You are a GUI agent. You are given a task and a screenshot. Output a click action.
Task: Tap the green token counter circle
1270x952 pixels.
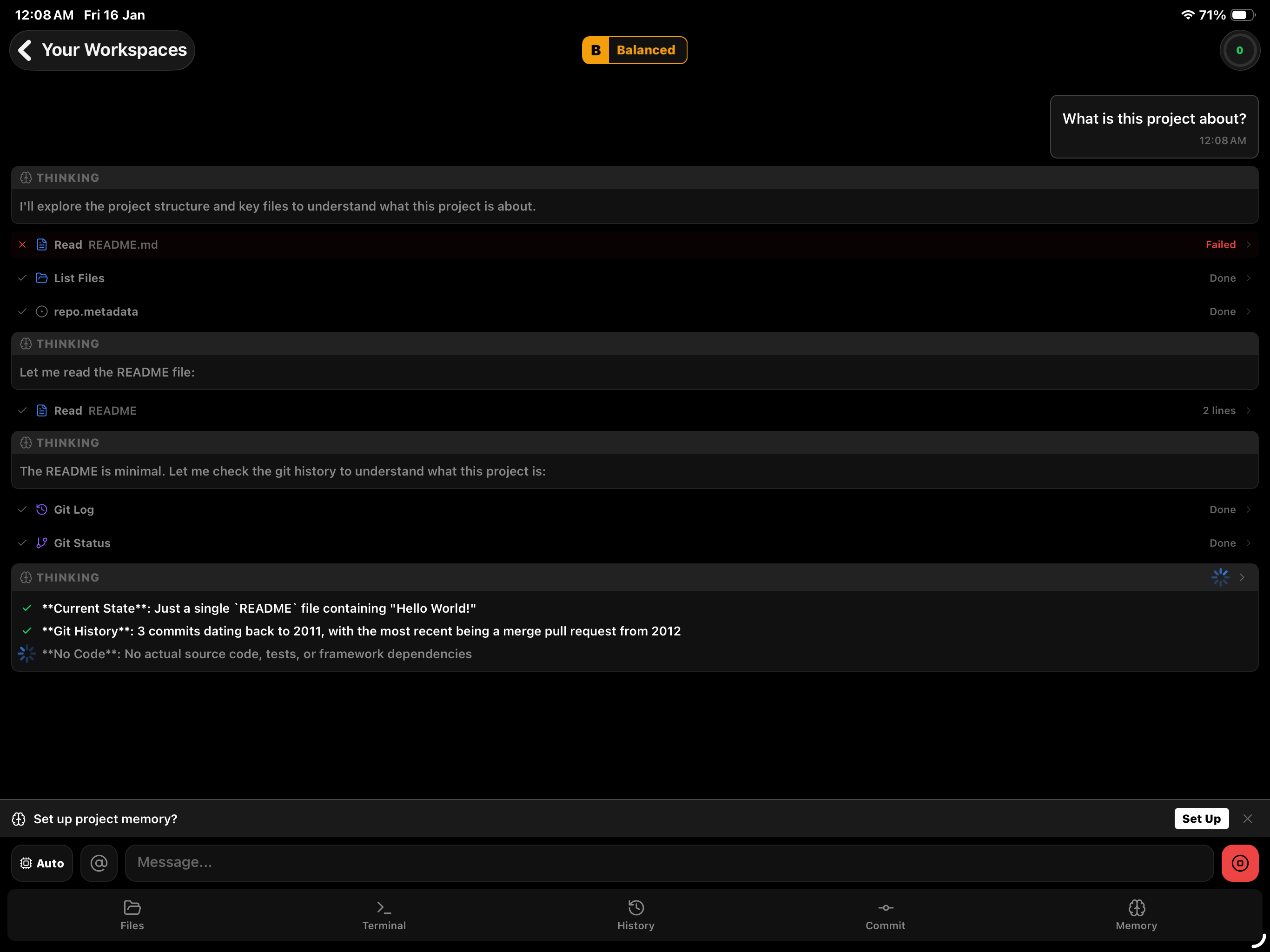1239,51
